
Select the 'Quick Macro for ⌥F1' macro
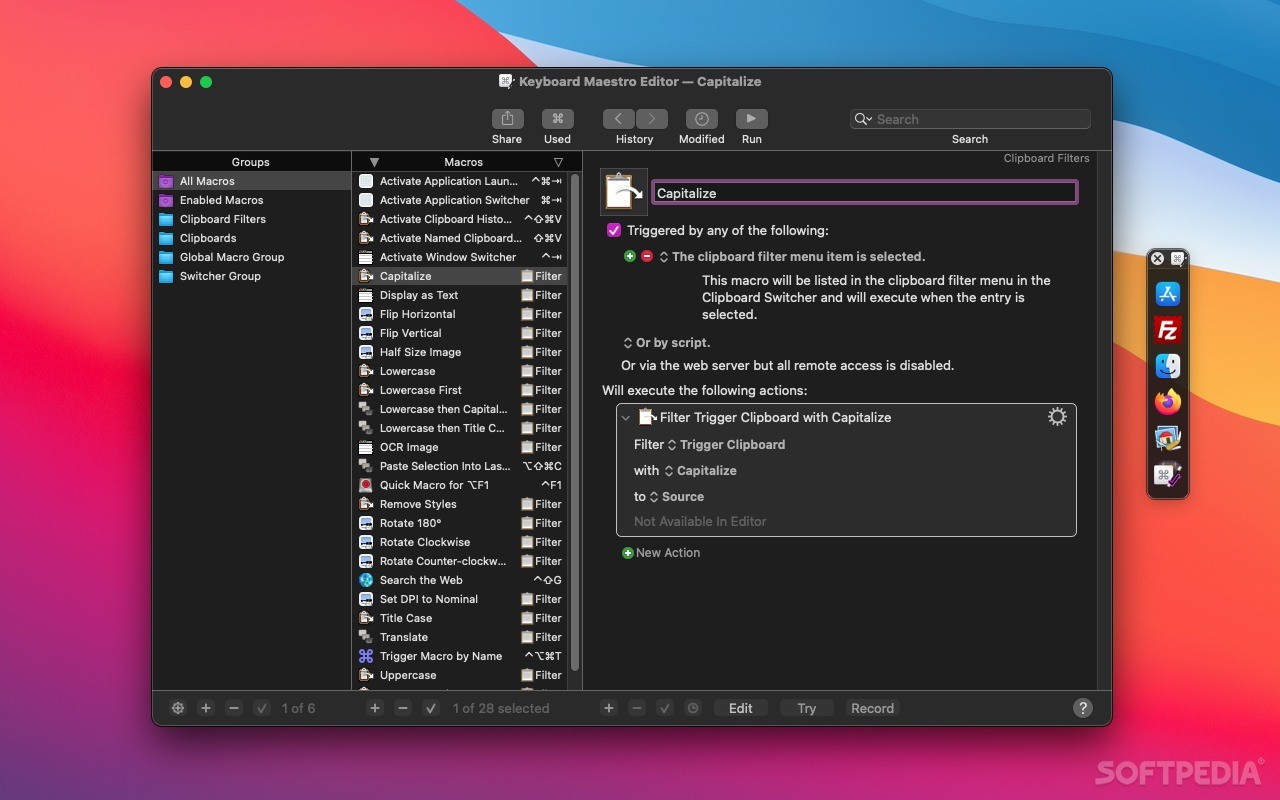[460, 485]
